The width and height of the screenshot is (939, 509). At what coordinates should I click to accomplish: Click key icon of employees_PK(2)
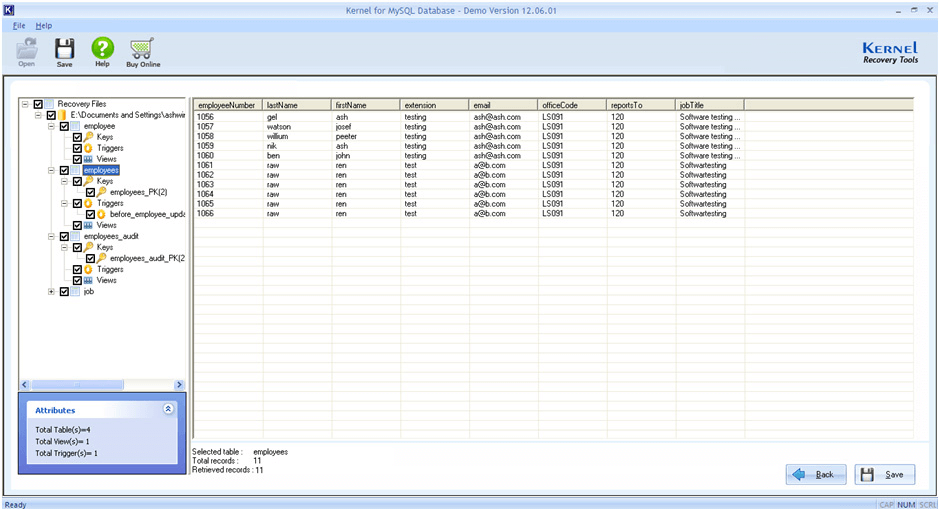point(101,192)
